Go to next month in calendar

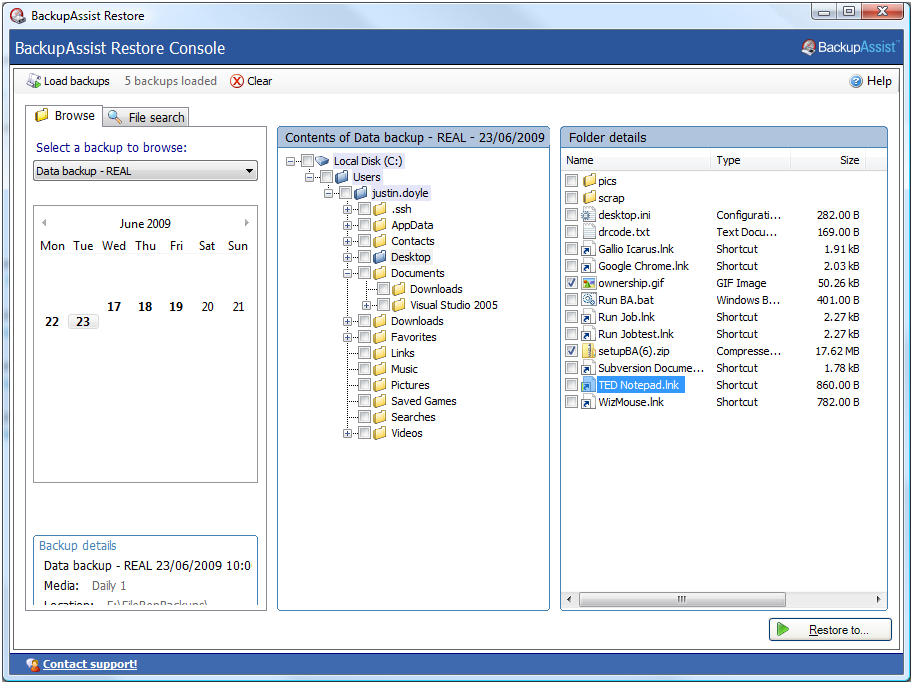247,223
